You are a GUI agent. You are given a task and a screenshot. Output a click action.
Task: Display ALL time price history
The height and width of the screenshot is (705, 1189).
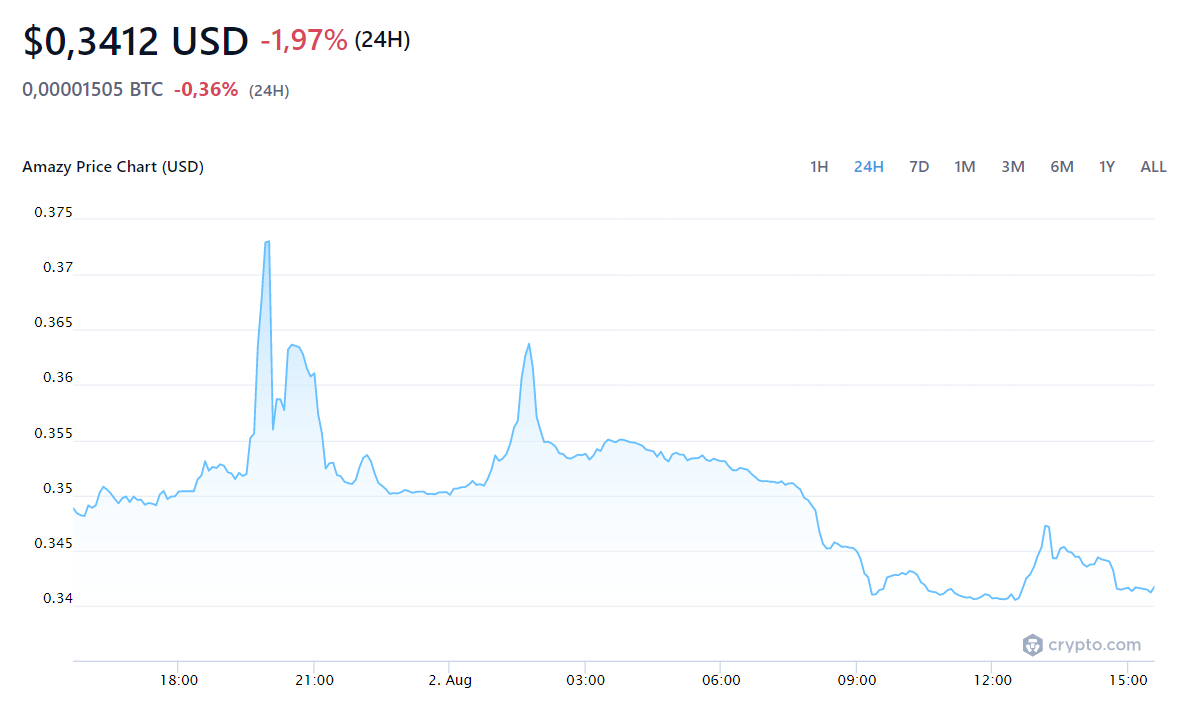click(x=1153, y=167)
